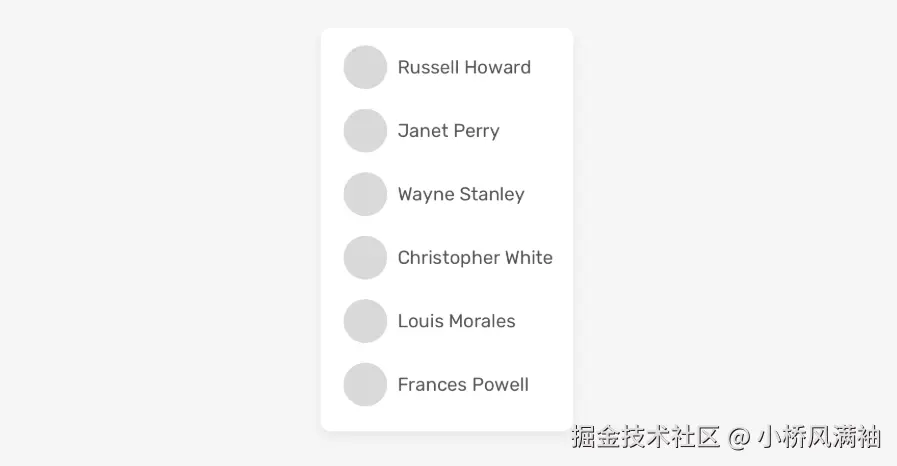Click blank card space below Frances Powell

click(x=446, y=419)
